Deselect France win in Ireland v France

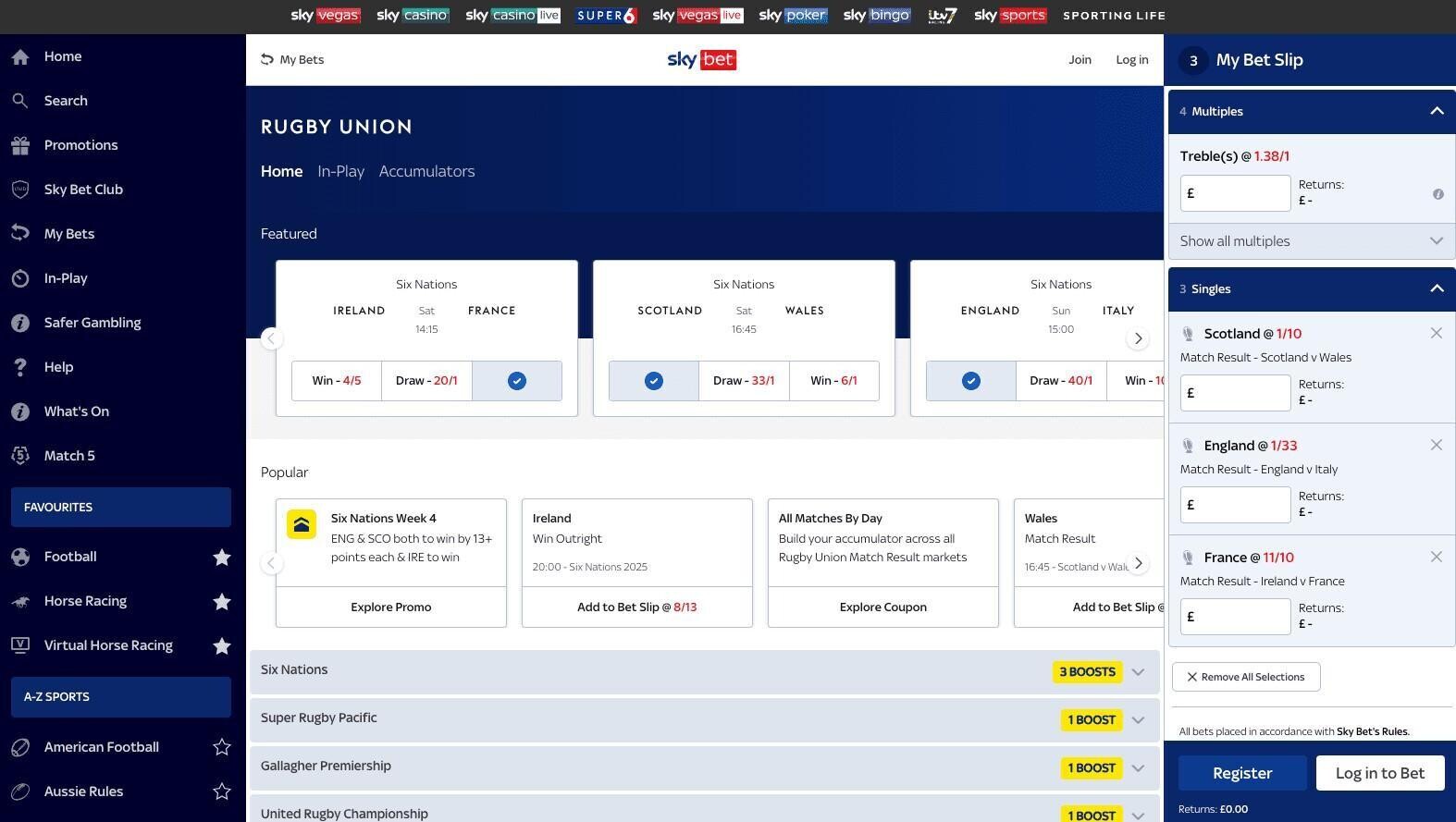click(517, 381)
